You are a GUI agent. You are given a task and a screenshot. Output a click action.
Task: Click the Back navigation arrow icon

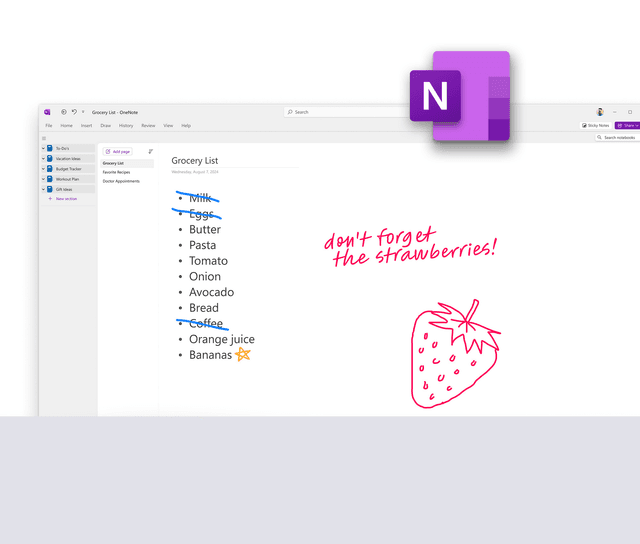[x=64, y=112]
